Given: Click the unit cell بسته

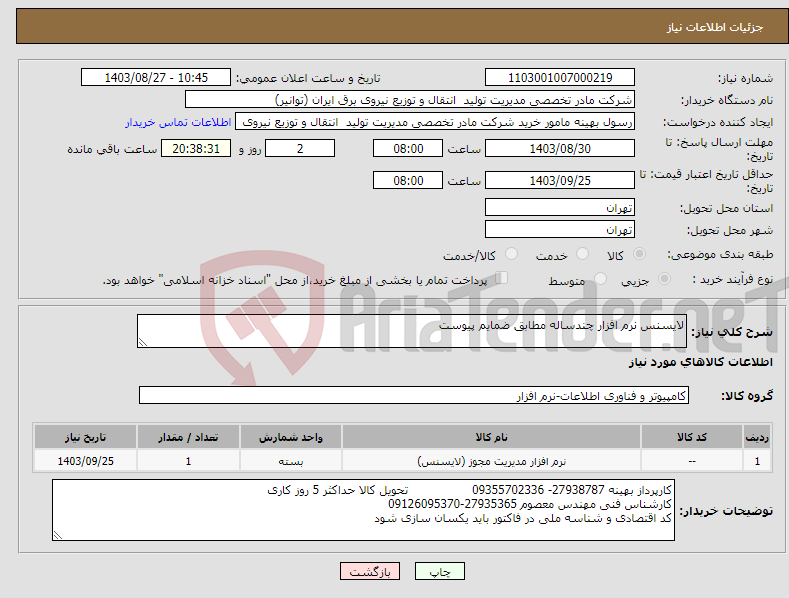Looking at the screenshot, I should (x=291, y=461).
